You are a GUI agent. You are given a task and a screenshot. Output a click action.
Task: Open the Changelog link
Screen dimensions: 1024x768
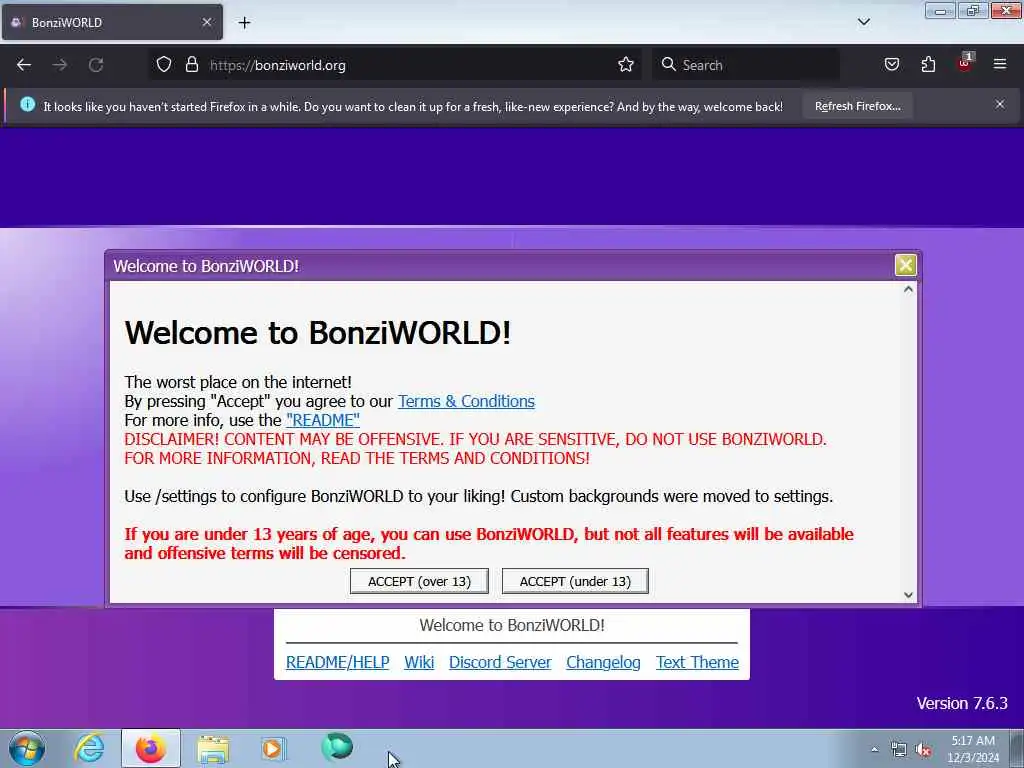pos(603,662)
